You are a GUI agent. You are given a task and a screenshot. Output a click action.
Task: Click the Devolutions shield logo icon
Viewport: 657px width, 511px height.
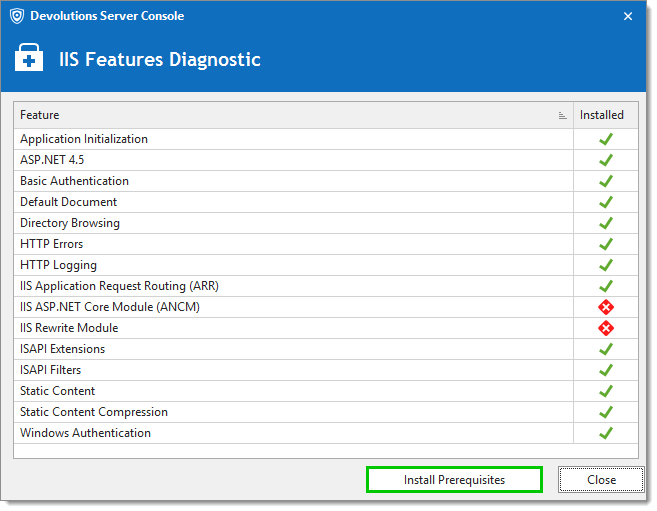(17, 16)
